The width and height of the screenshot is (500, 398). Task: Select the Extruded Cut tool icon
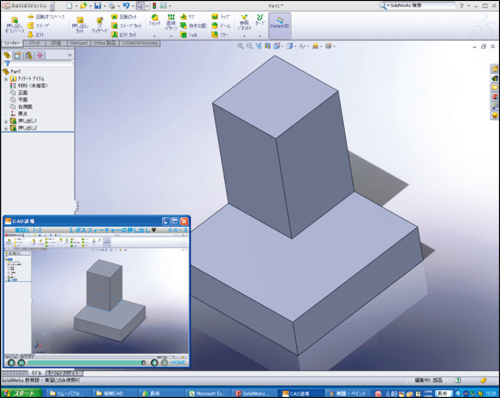click(80, 24)
